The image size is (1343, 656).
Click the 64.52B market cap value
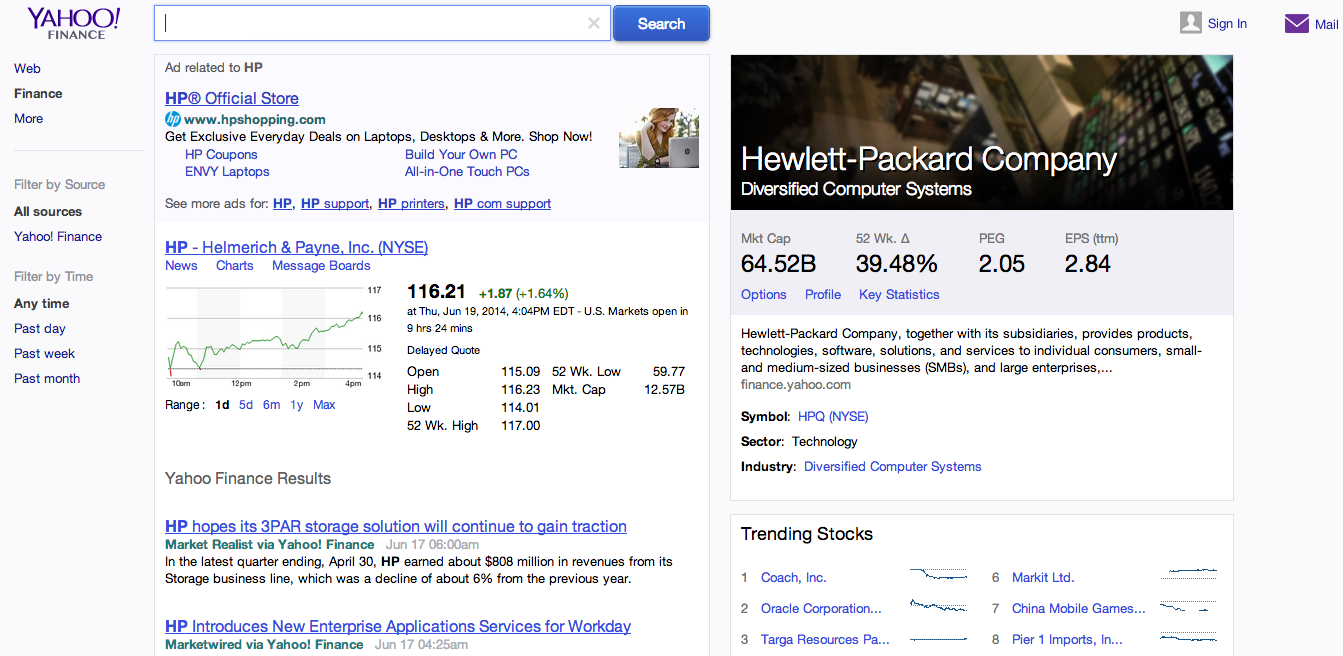coord(778,264)
